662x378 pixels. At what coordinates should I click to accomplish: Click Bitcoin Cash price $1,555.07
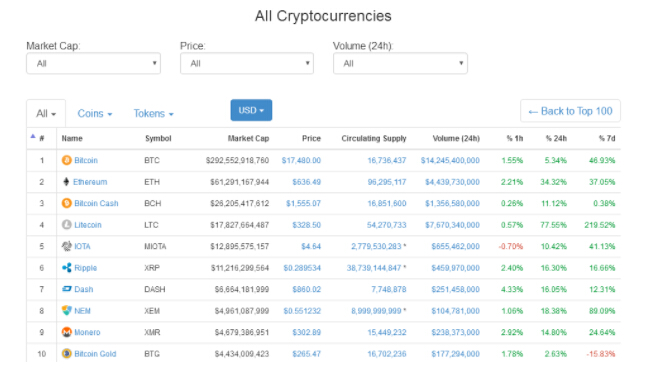(304, 204)
